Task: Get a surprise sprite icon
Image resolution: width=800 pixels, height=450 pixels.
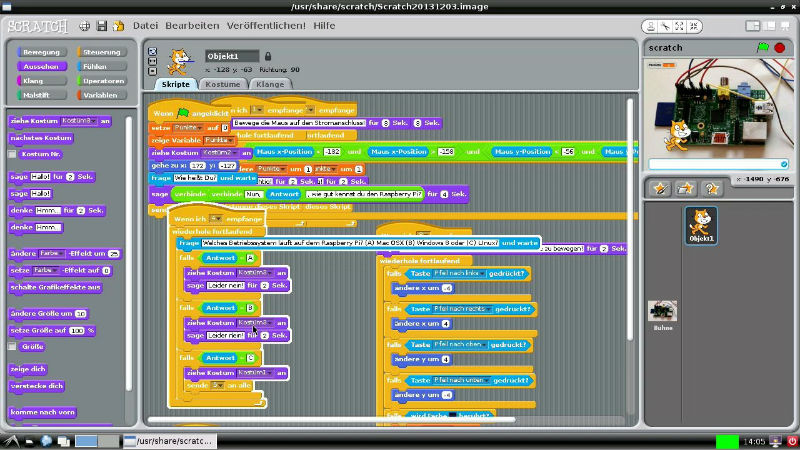Action: click(x=711, y=189)
